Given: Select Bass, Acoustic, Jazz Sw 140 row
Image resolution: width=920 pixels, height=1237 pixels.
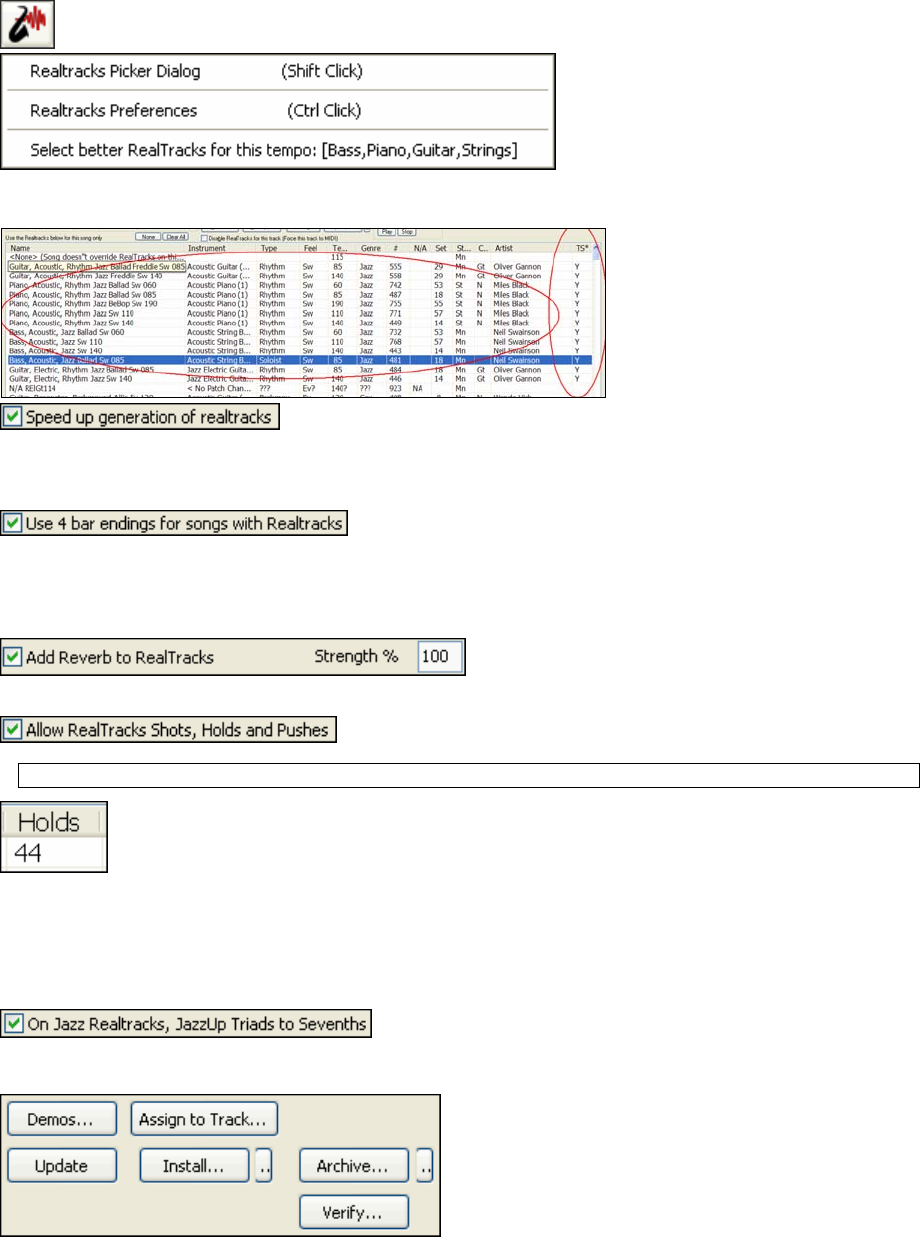Looking at the screenshot, I should coord(299,350).
